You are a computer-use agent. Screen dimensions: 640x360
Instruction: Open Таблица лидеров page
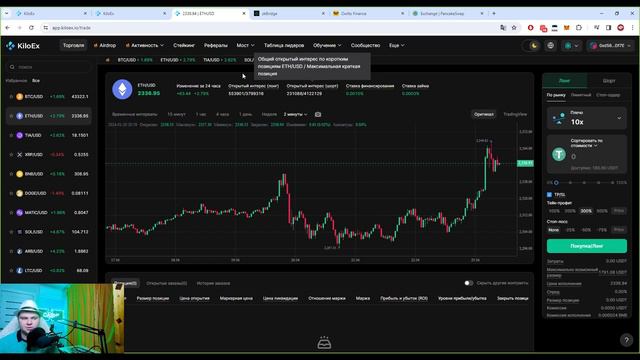tap(284, 45)
